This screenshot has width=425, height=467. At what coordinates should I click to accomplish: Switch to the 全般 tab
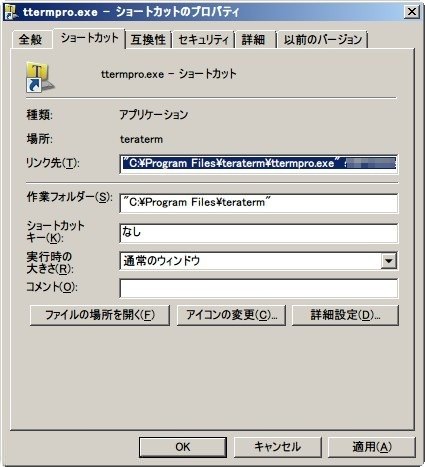point(30,40)
